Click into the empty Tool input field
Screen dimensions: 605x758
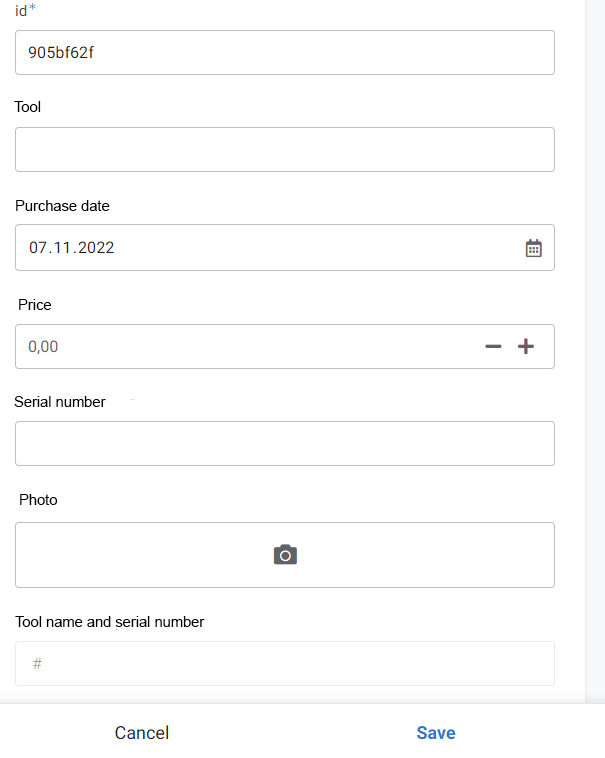tap(285, 149)
